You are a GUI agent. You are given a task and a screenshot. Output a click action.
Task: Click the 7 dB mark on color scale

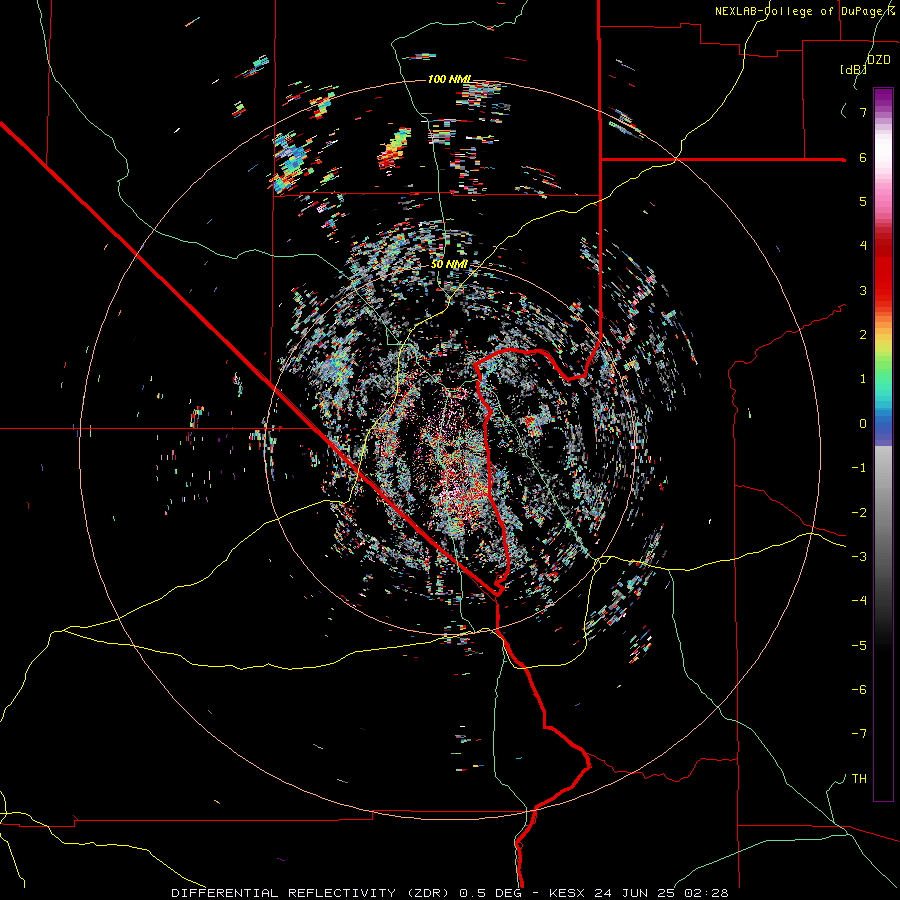(863, 112)
